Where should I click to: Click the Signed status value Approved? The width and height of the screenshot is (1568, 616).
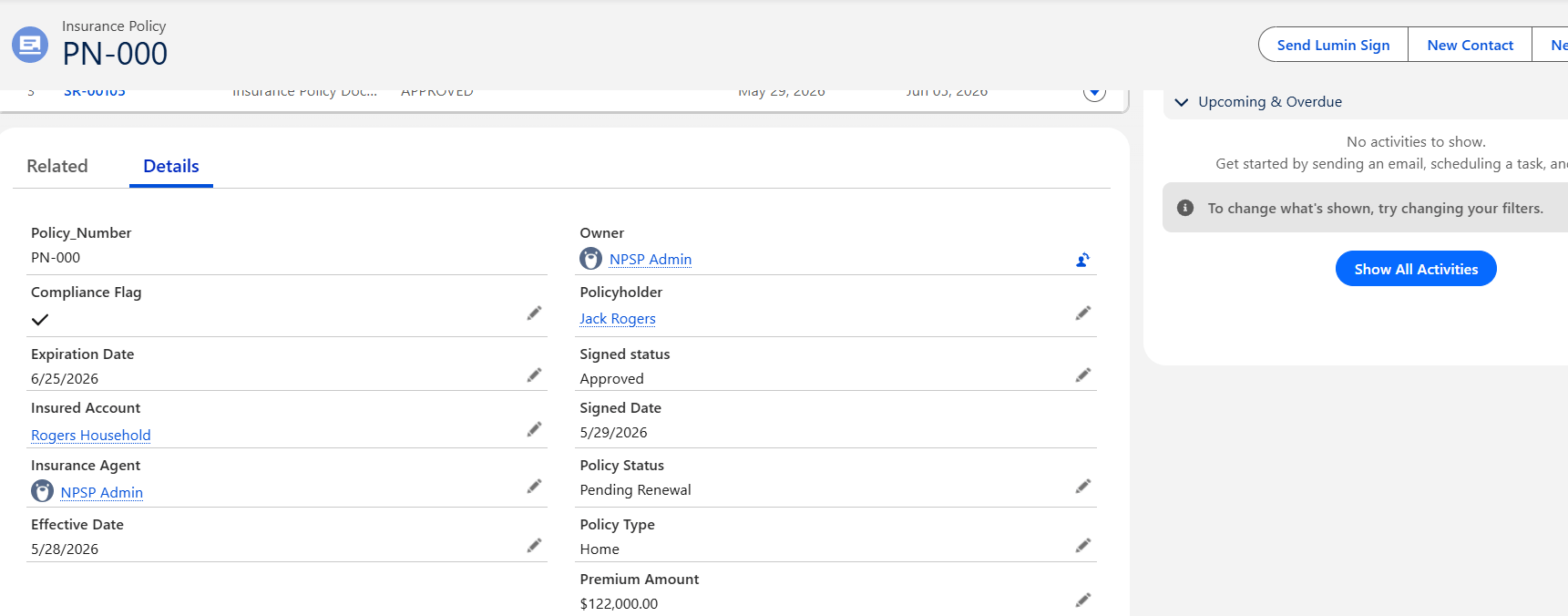click(612, 379)
